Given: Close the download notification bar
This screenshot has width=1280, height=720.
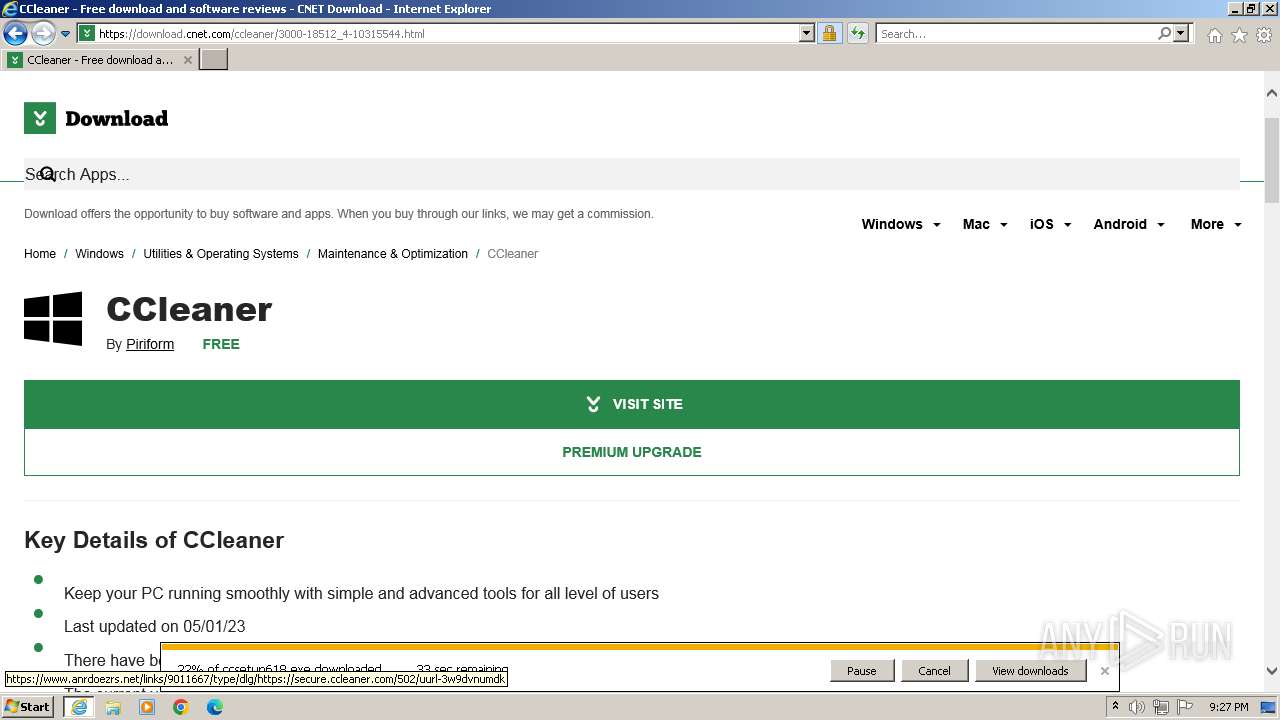Looking at the screenshot, I should click(1104, 671).
